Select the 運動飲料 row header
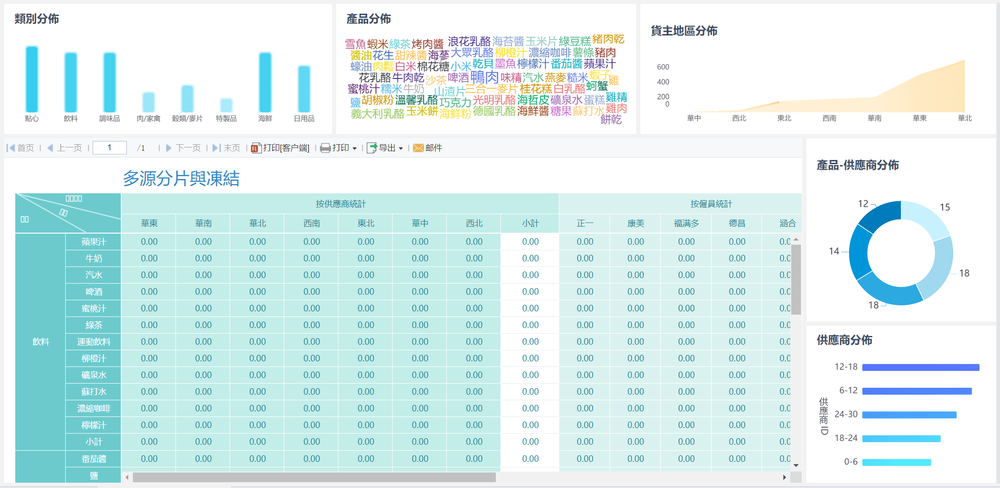 pos(93,341)
